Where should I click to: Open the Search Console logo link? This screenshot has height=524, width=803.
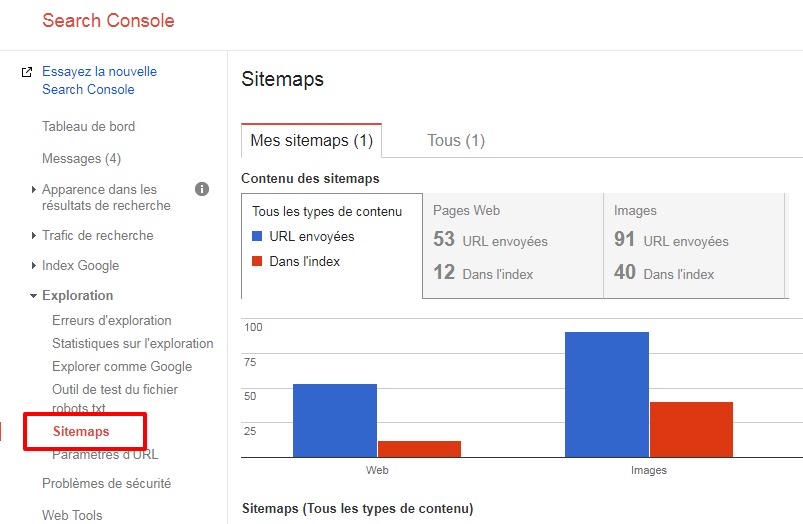pos(108,20)
